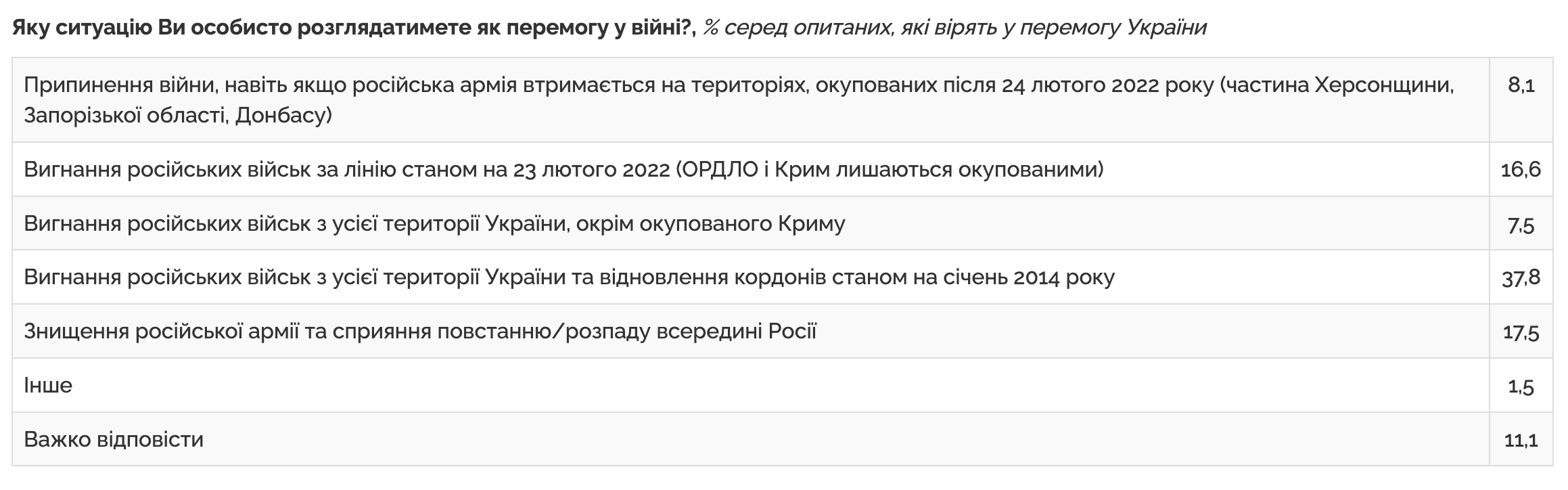Click the 37,8 percentage cell

[1521, 277]
